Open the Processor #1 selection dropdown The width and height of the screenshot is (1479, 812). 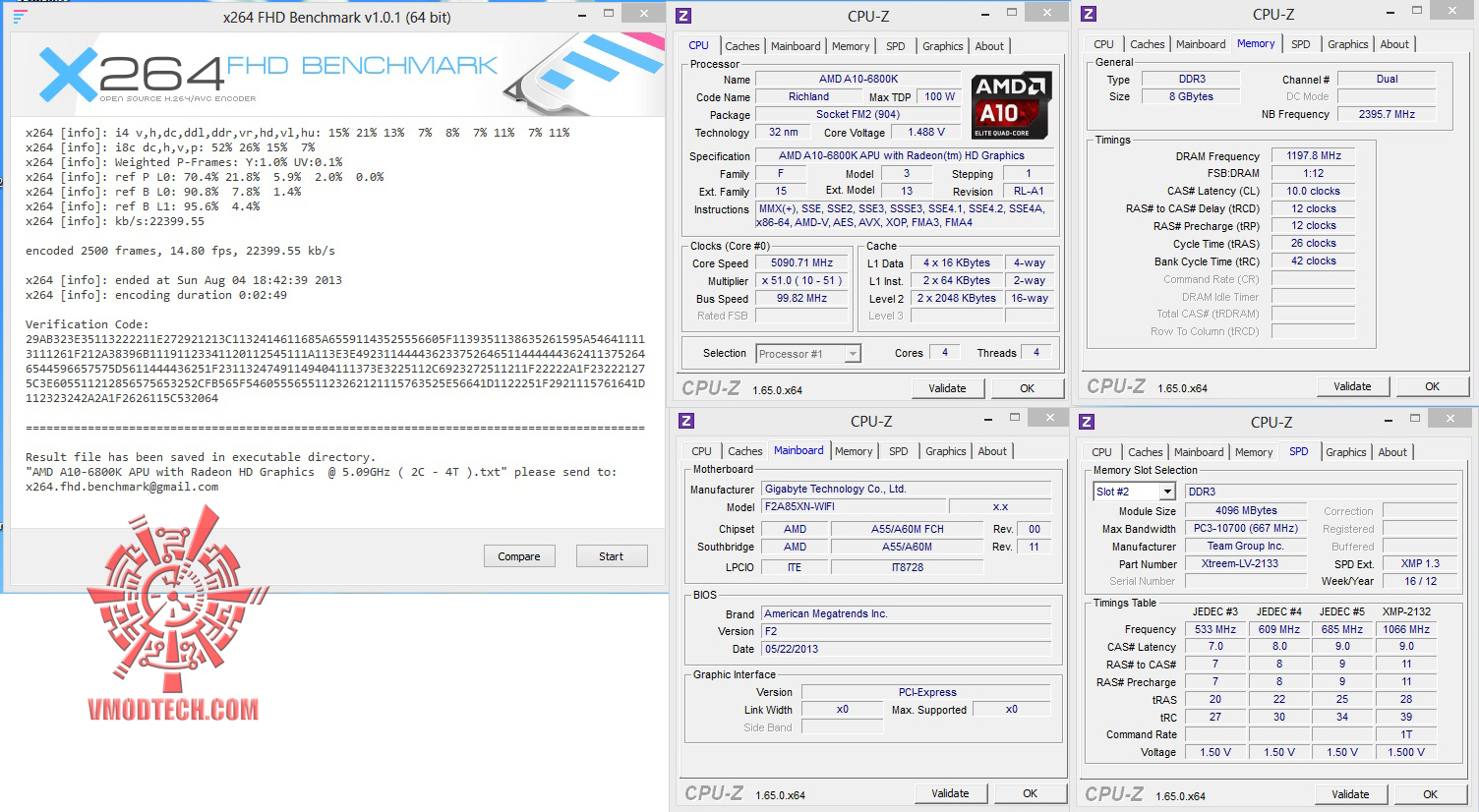(x=853, y=354)
